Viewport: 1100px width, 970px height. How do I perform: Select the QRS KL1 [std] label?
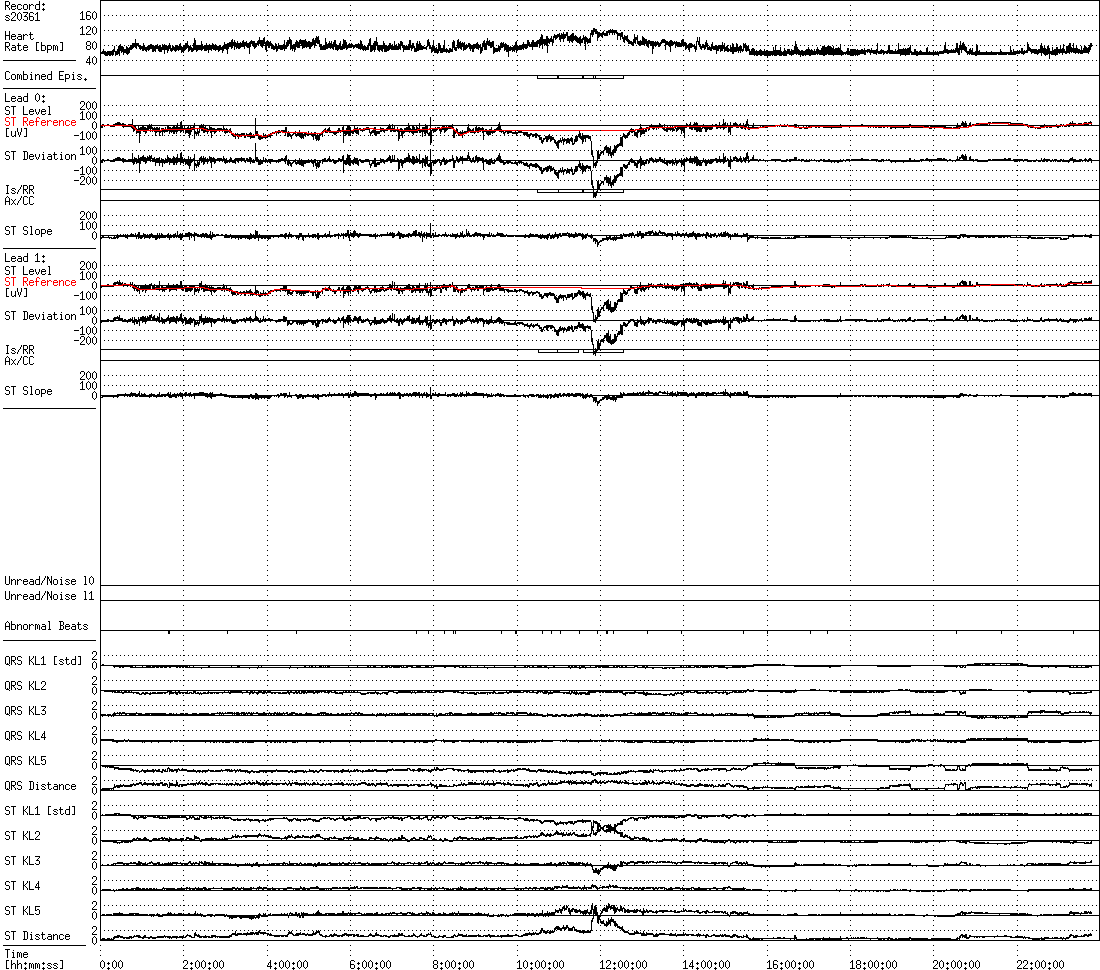44,661
